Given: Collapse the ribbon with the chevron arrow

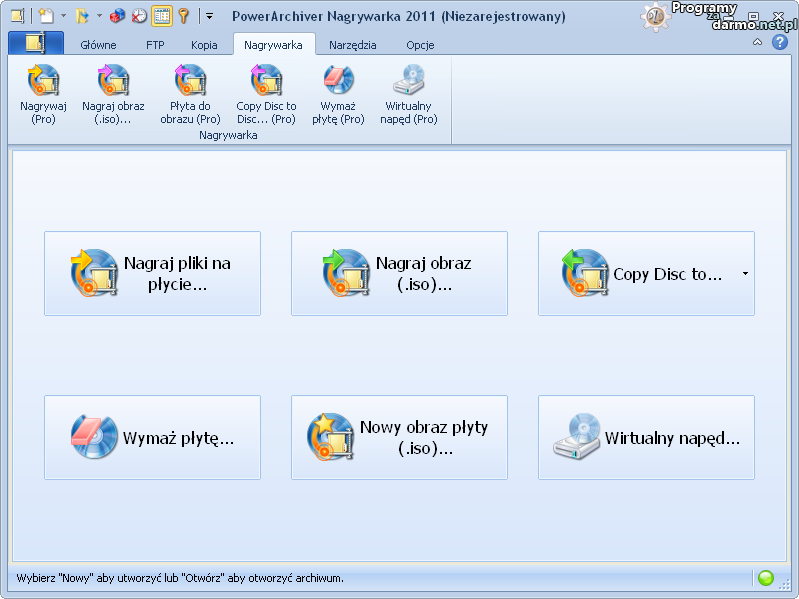Looking at the screenshot, I should tap(757, 43).
